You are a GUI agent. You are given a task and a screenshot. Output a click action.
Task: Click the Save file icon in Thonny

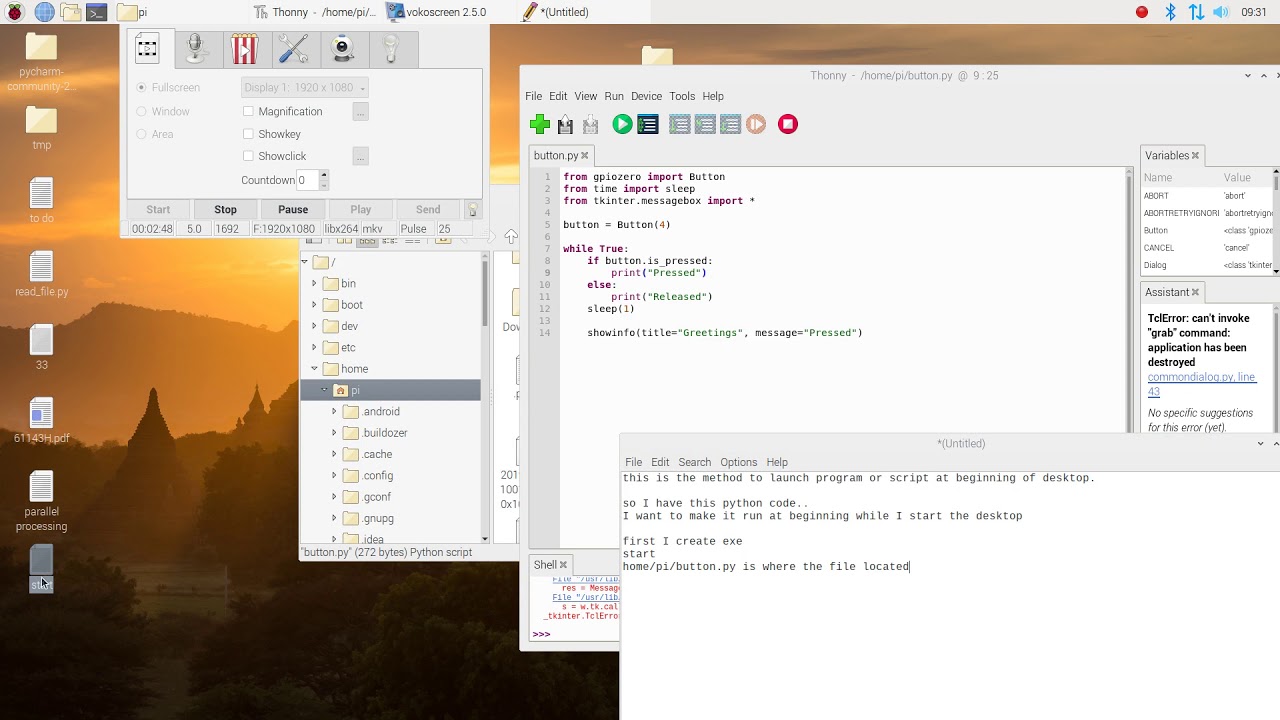(591, 124)
